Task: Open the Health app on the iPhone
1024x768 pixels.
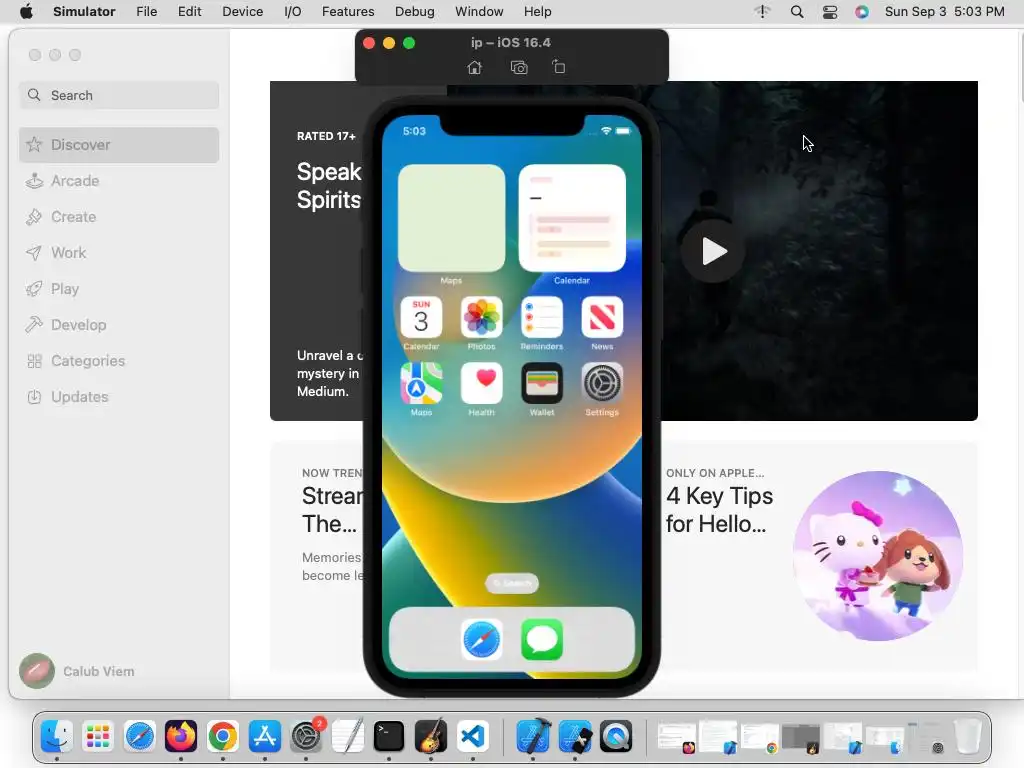Action: coord(481,383)
